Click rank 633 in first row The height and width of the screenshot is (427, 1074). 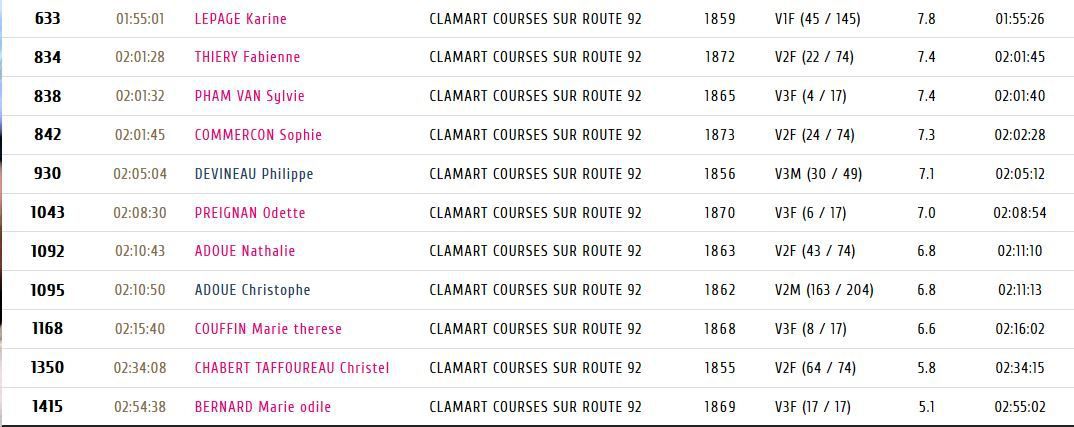pos(47,19)
